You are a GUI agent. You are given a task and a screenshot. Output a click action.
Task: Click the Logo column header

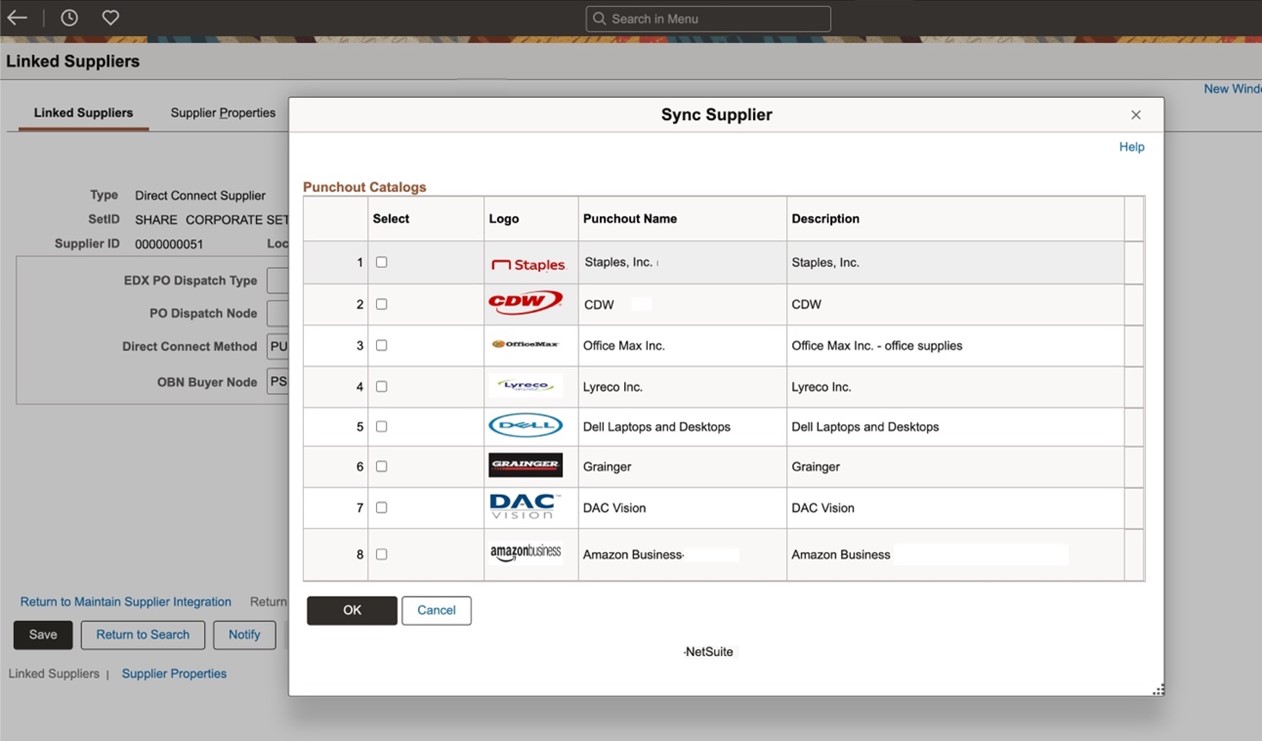[x=504, y=219]
